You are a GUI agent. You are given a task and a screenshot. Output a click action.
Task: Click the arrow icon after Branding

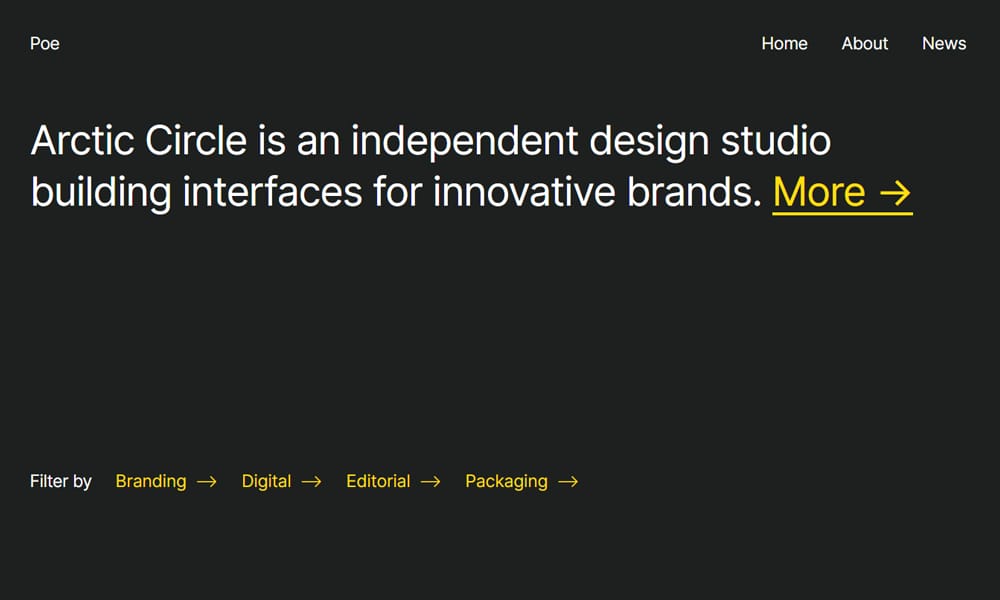tap(207, 482)
